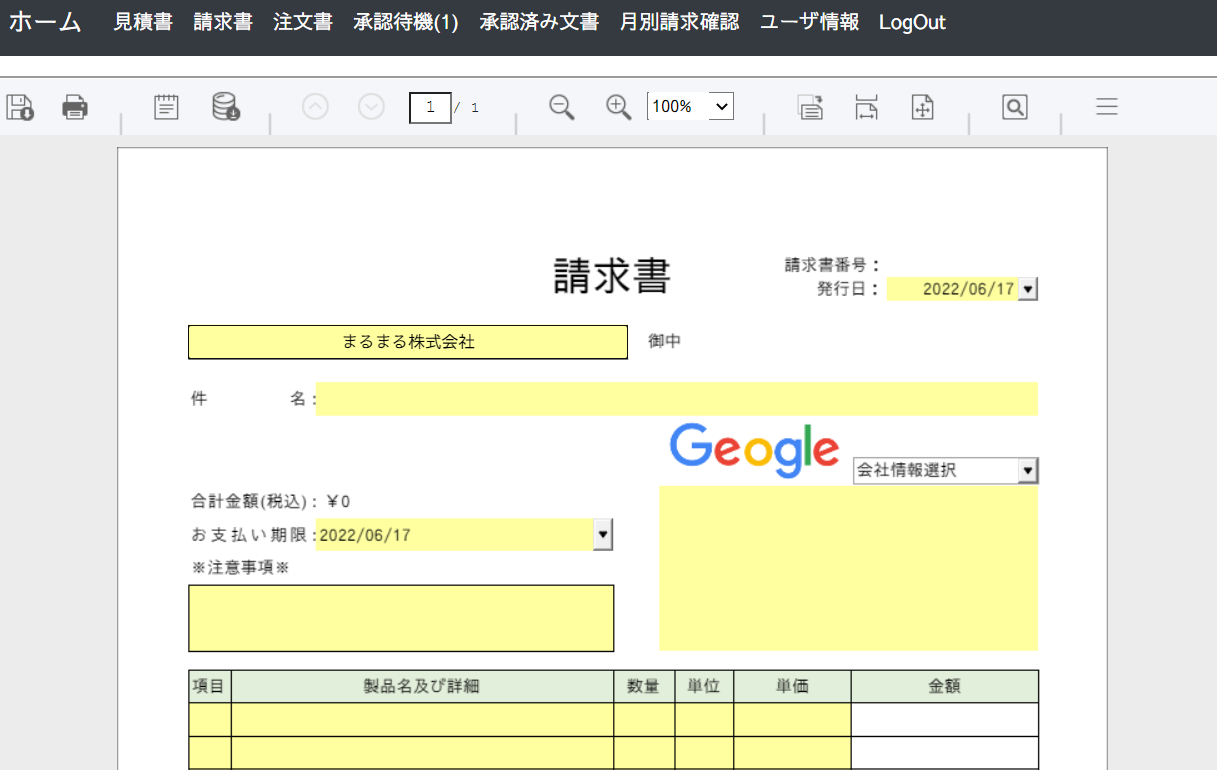Click the first row 数量 cell

645,720
